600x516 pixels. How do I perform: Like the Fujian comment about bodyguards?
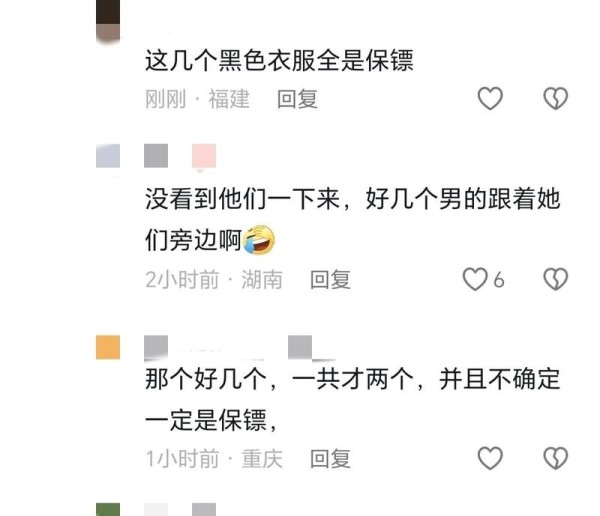(490, 98)
